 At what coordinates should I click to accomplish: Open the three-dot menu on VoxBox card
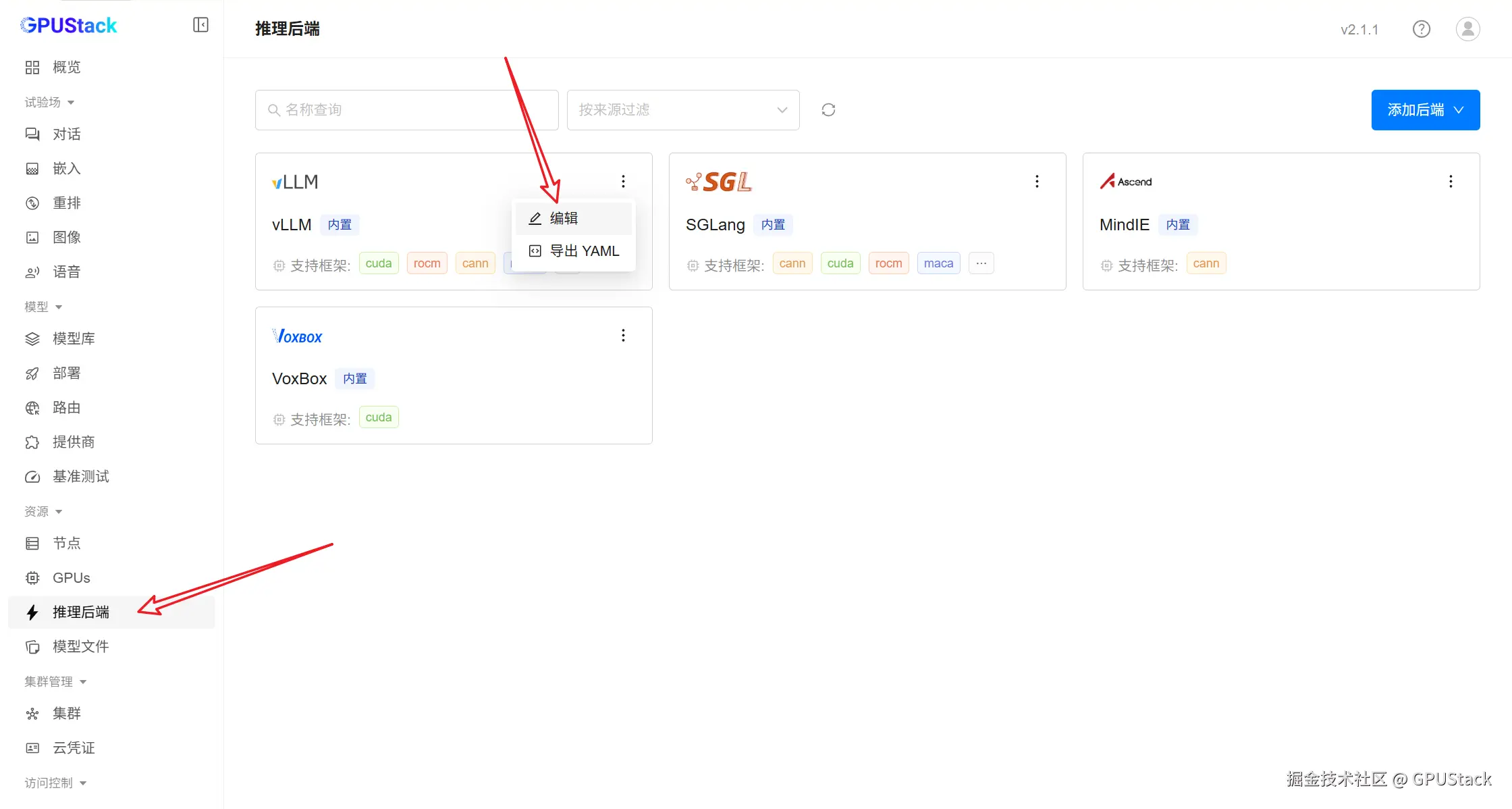coord(623,336)
